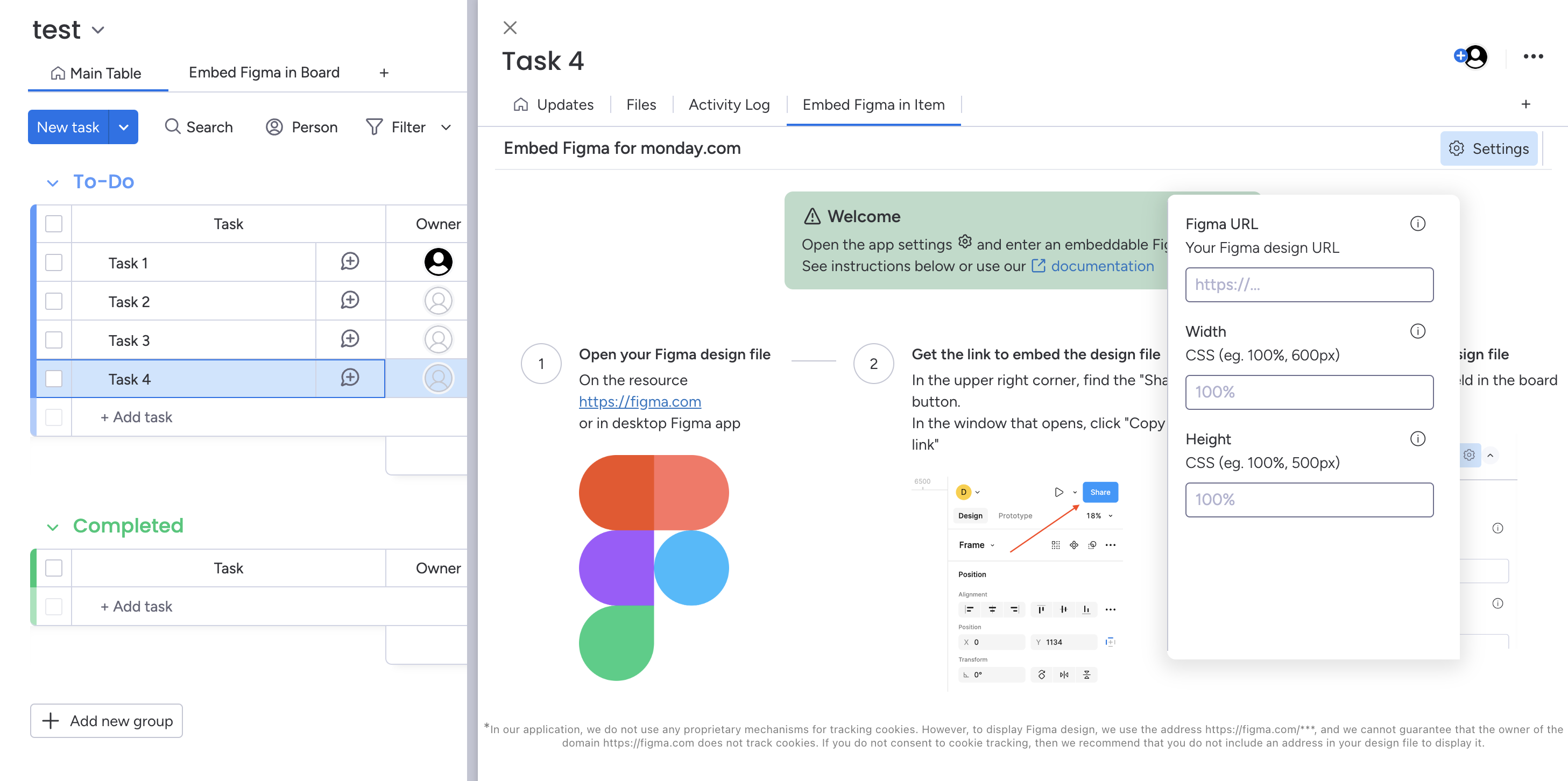Open the three-dot item menu
This screenshot has width=1568, height=781.
pyautogui.click(x=1532, y=56)
